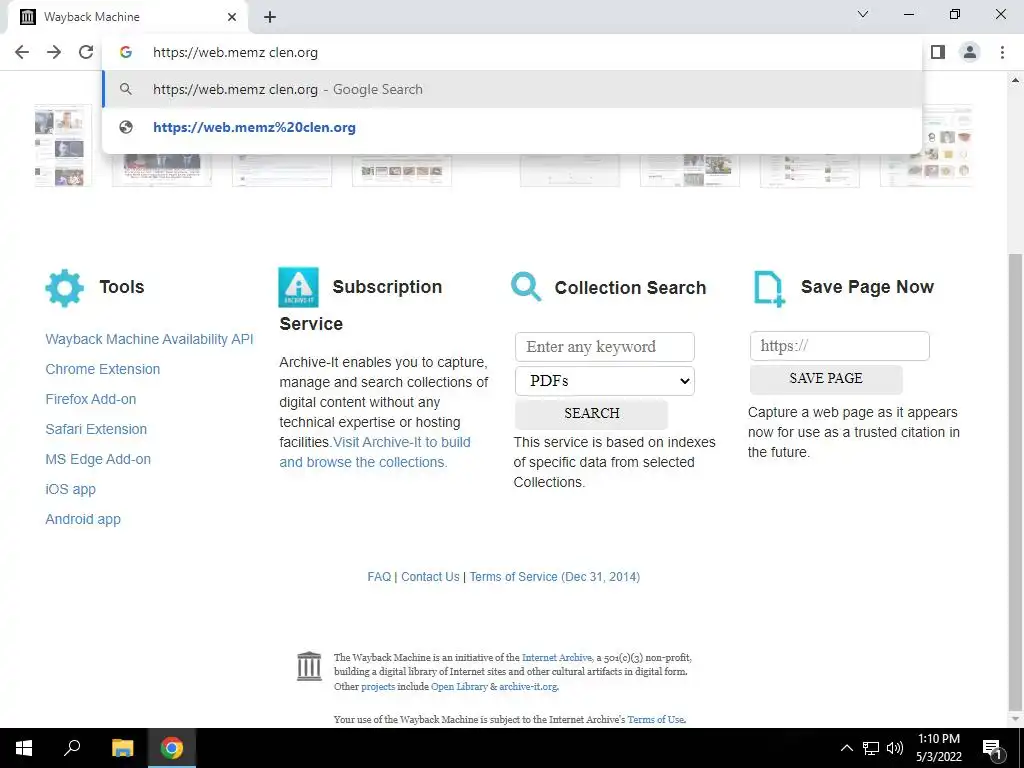Follow the Open Library link
The width and height of the screenshot is (1024, 768).
click(459, 686)
